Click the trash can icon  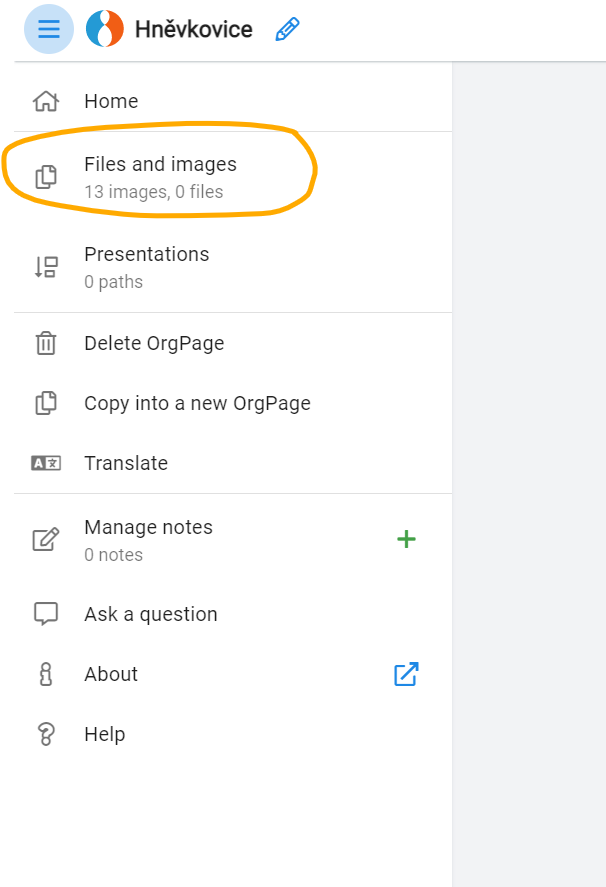pos(46,343)
